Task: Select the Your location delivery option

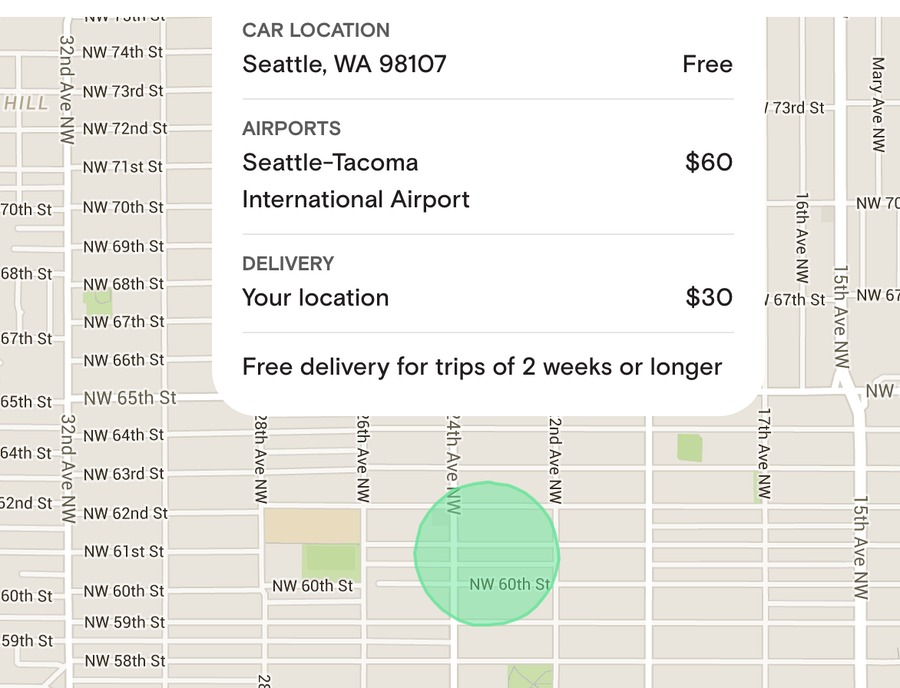Action: pos(488,297)
